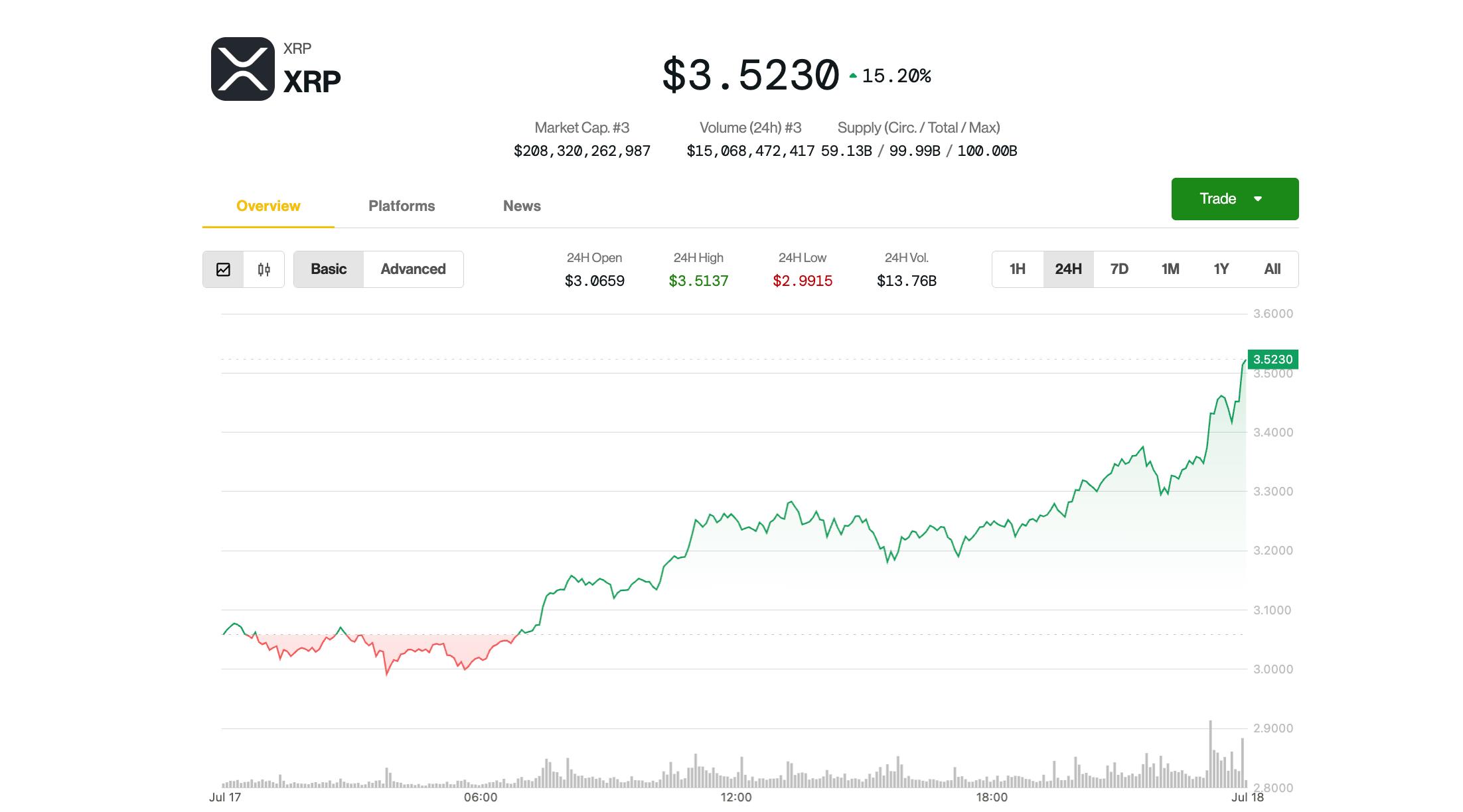Enable Advanced chart mode
1463x812 pixels.
(x=413, y=269)
